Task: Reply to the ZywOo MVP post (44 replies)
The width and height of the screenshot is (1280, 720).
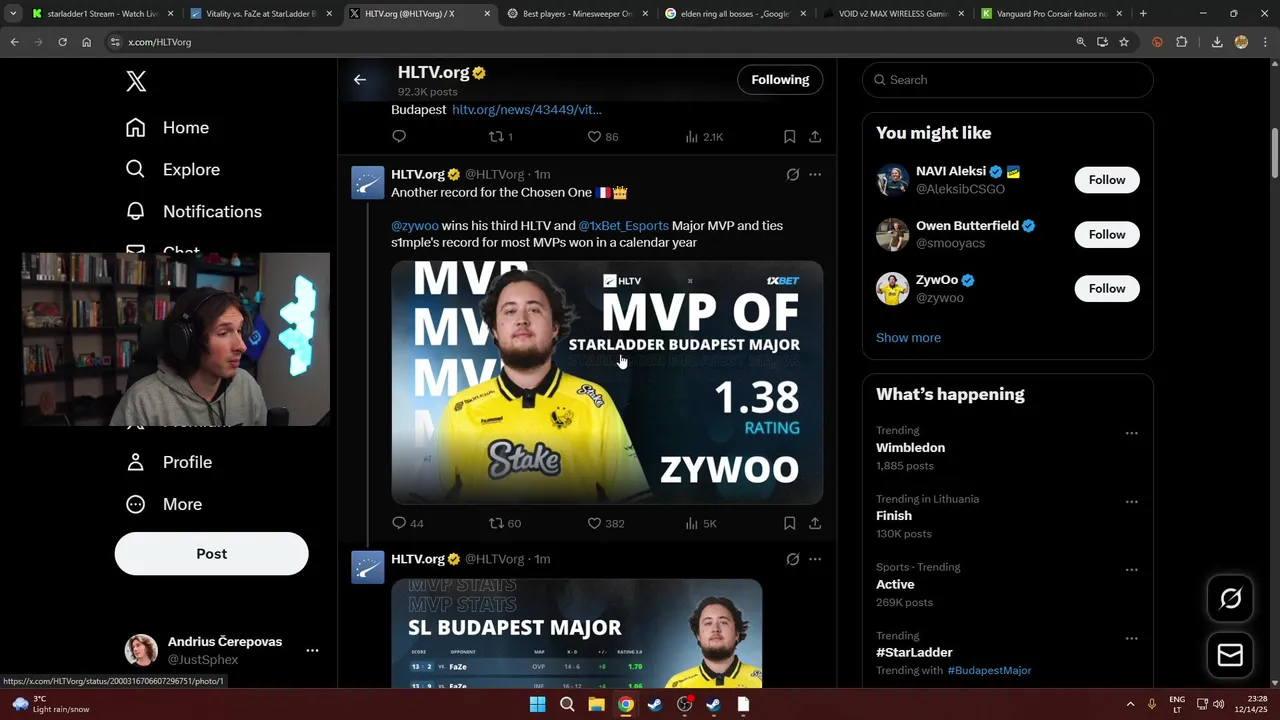Action: coord(407,523)
